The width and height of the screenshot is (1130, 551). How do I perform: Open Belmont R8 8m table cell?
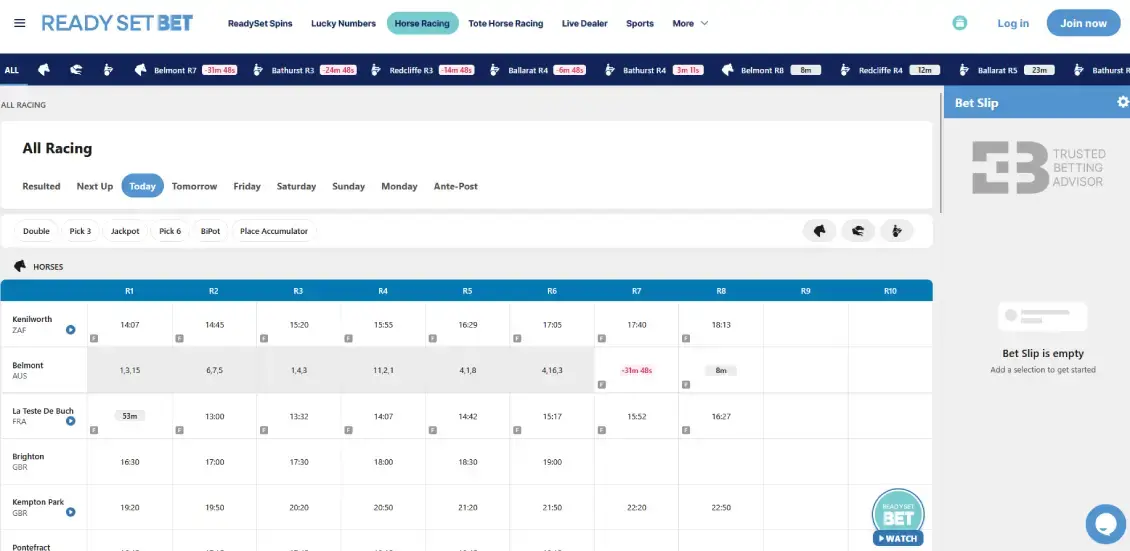click(721, 370)
